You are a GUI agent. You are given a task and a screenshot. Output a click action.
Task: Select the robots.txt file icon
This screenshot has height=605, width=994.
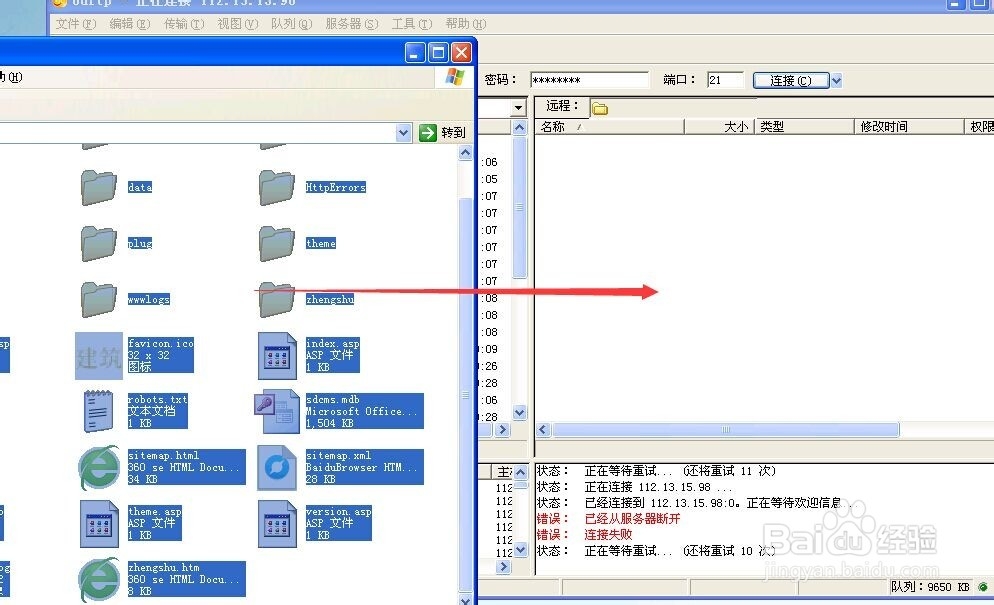pyautogui.click(x=99, y=411)
